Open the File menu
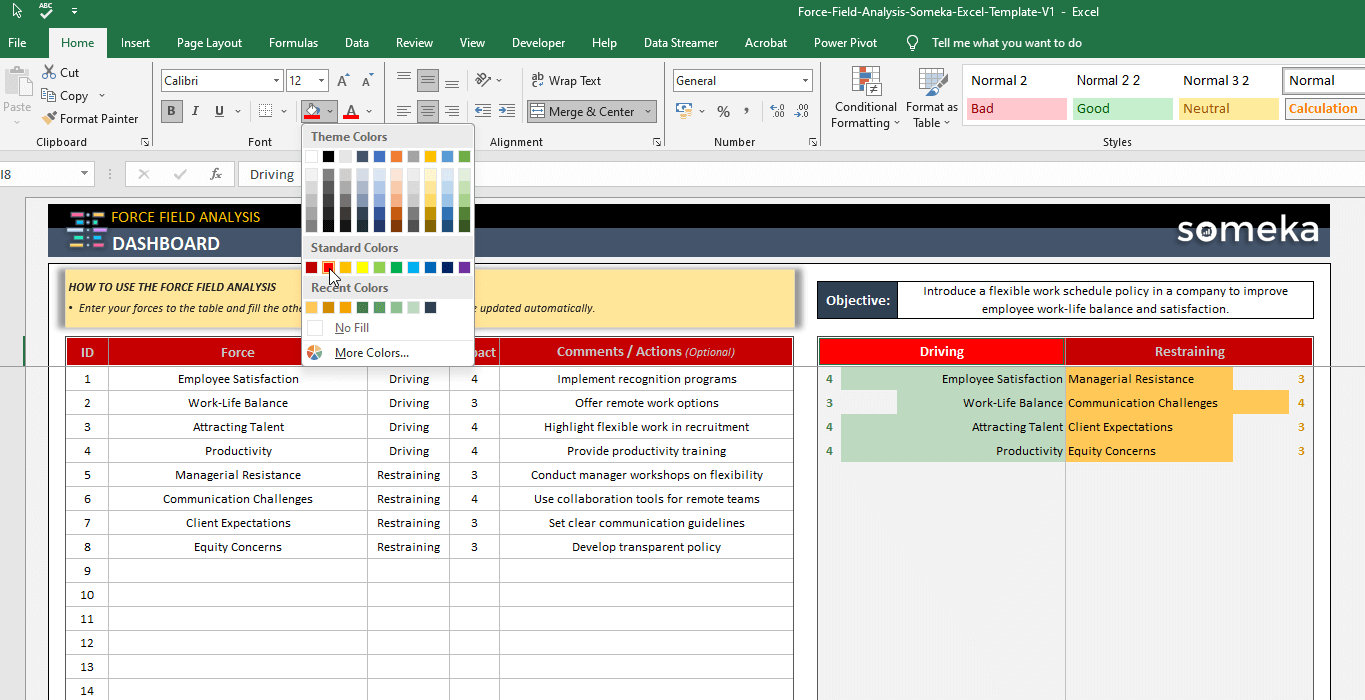The width and height of the screenshot is (1365, 700). click(18, 43)
